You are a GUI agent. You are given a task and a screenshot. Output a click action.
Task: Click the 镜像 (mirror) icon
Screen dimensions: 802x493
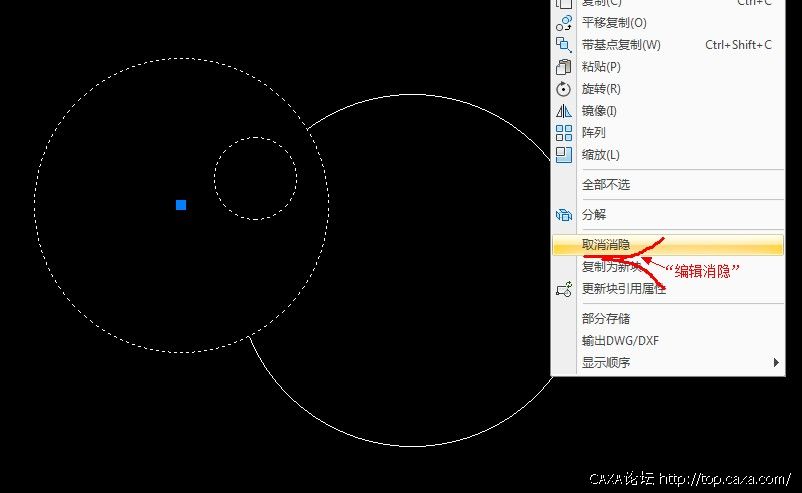[563, 111]
